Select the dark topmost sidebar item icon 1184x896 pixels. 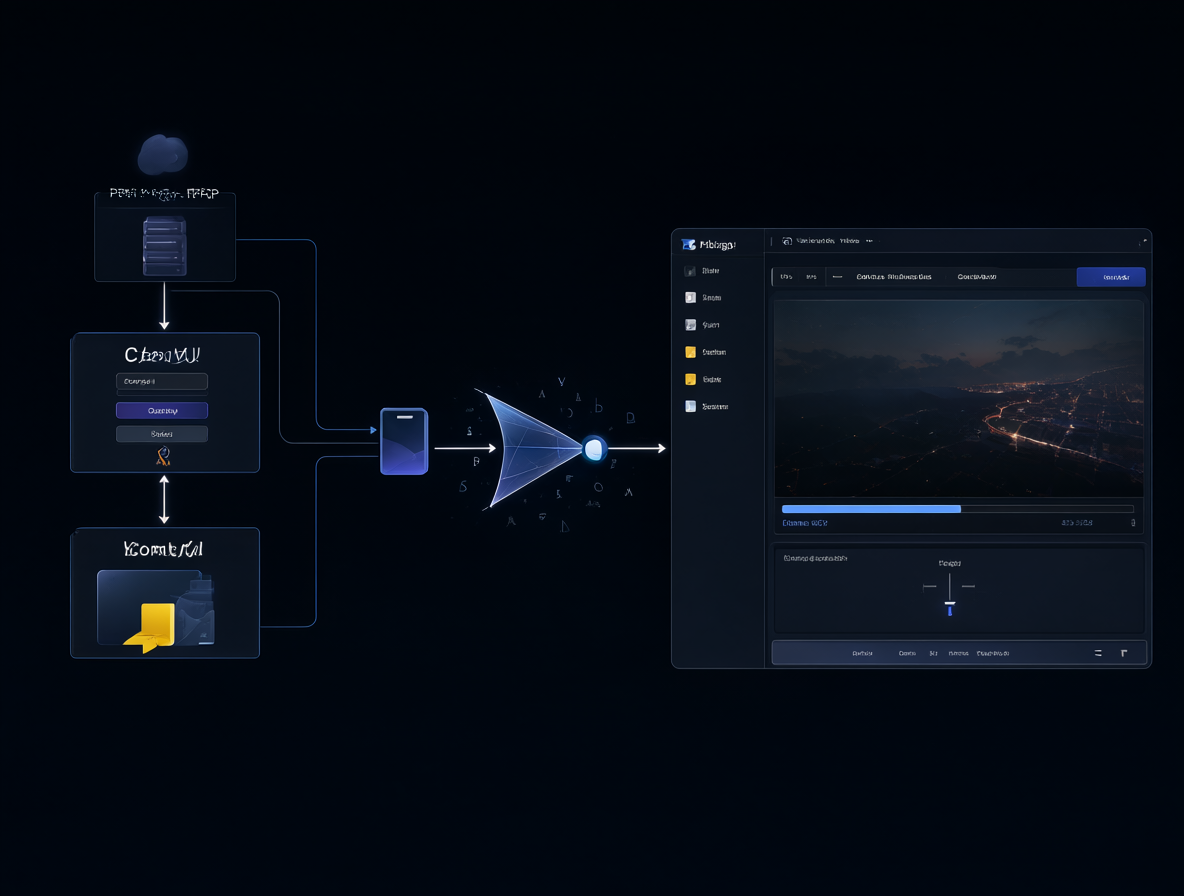point(689,271)
